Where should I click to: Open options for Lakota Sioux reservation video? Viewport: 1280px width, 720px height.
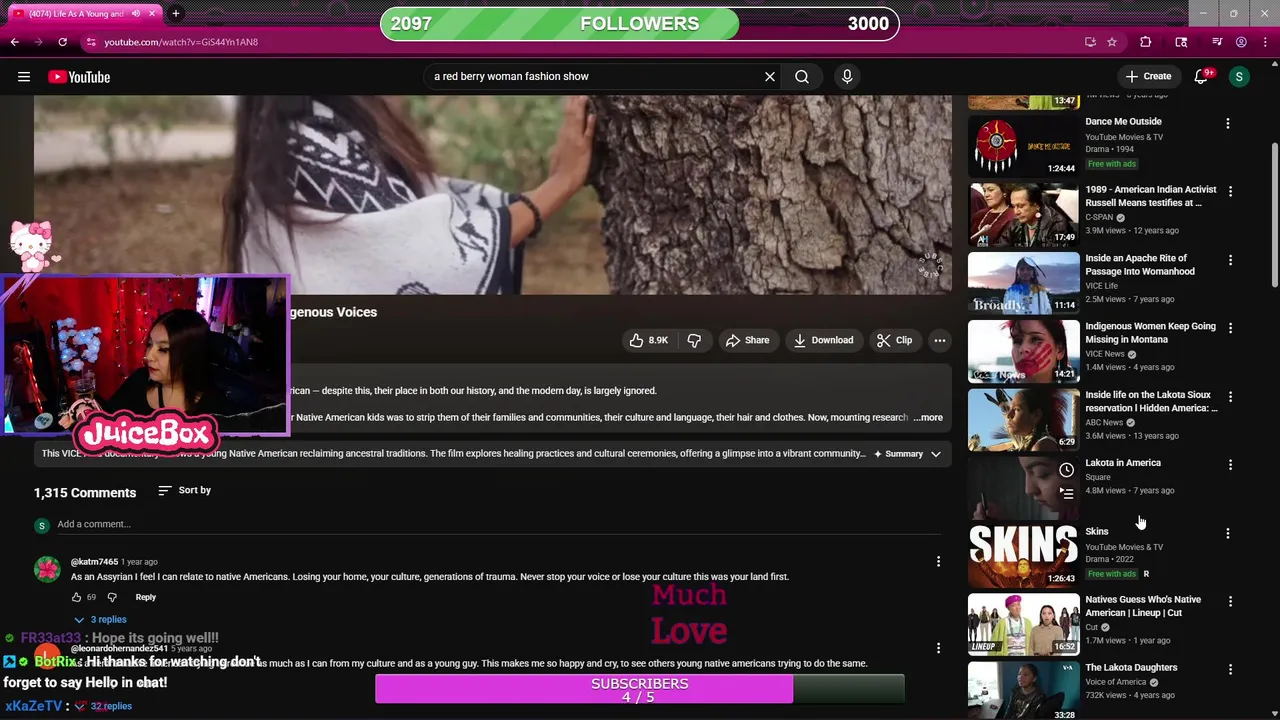(1230, 397)
